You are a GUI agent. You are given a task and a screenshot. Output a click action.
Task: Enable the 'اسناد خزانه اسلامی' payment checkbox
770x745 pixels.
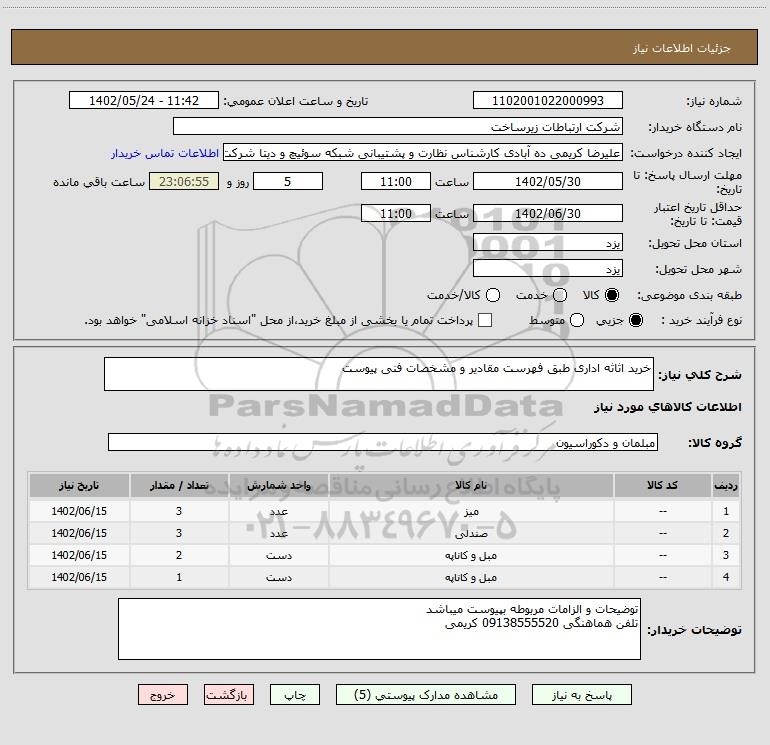[x=486, y=320]
